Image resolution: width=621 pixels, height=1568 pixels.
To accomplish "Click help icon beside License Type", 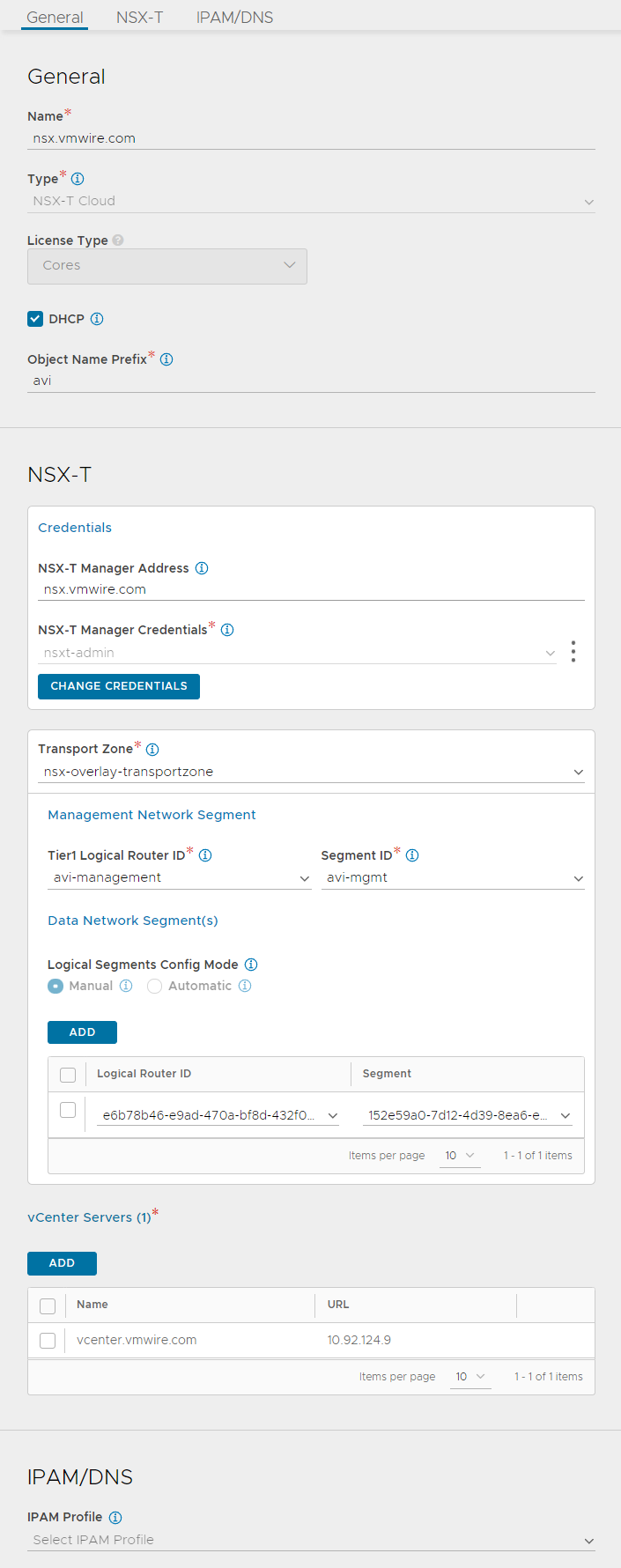I will [x=118, y=240].
